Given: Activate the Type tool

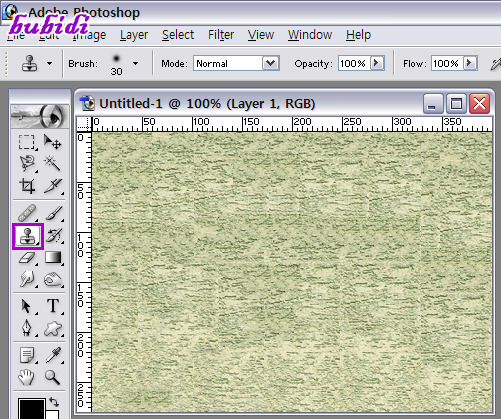Looking at the screenshot, I should pyautogui.click(x=53, y=306).
